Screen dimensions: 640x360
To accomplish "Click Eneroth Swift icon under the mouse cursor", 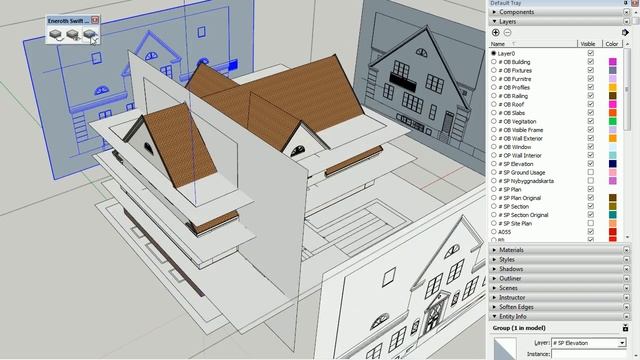I will click(90, 35).
